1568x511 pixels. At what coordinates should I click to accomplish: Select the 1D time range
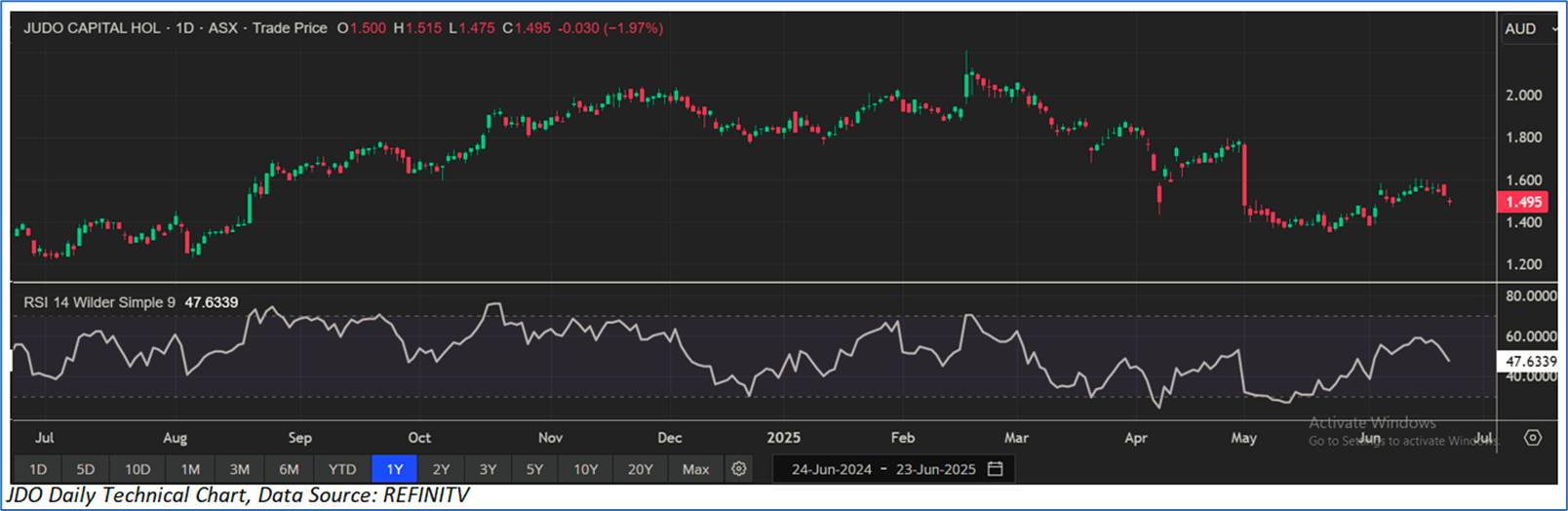pyautogui.click(x=38, y=469)
